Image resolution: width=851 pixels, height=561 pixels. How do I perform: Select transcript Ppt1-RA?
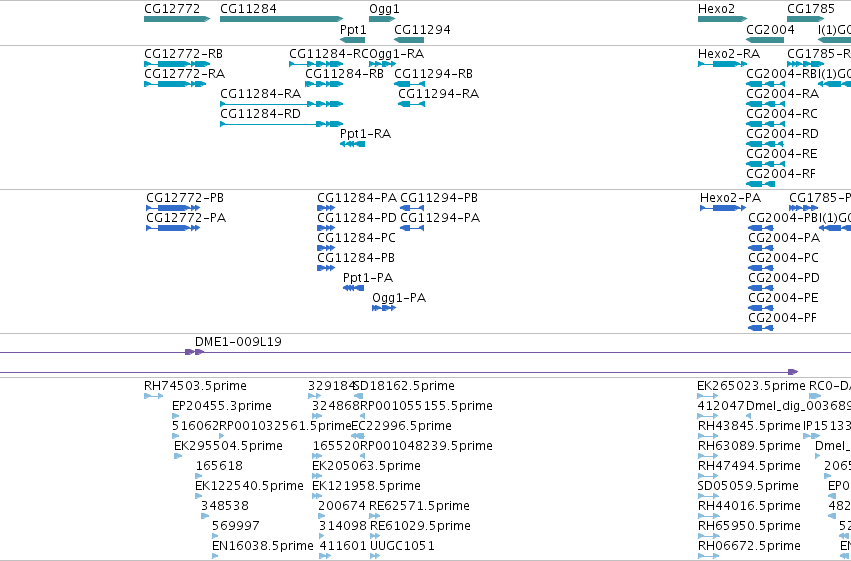click(352, 144)
